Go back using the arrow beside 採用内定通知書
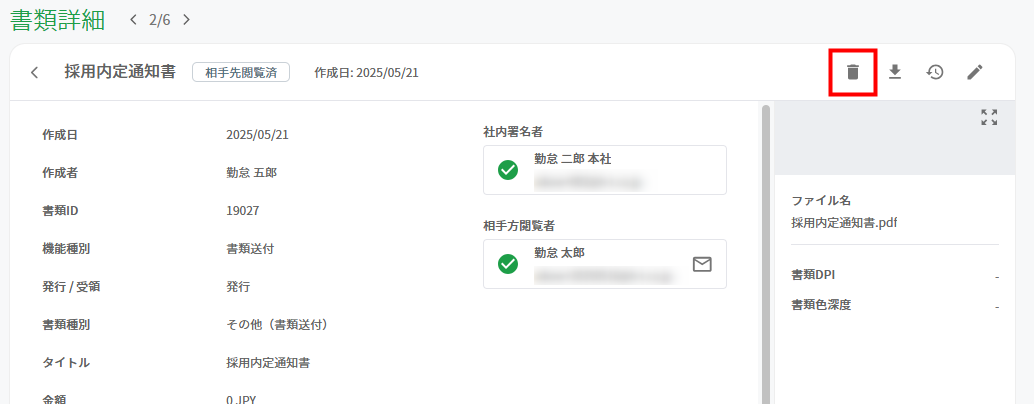This screenshot has width=1034, height=404. pos(34,72)
